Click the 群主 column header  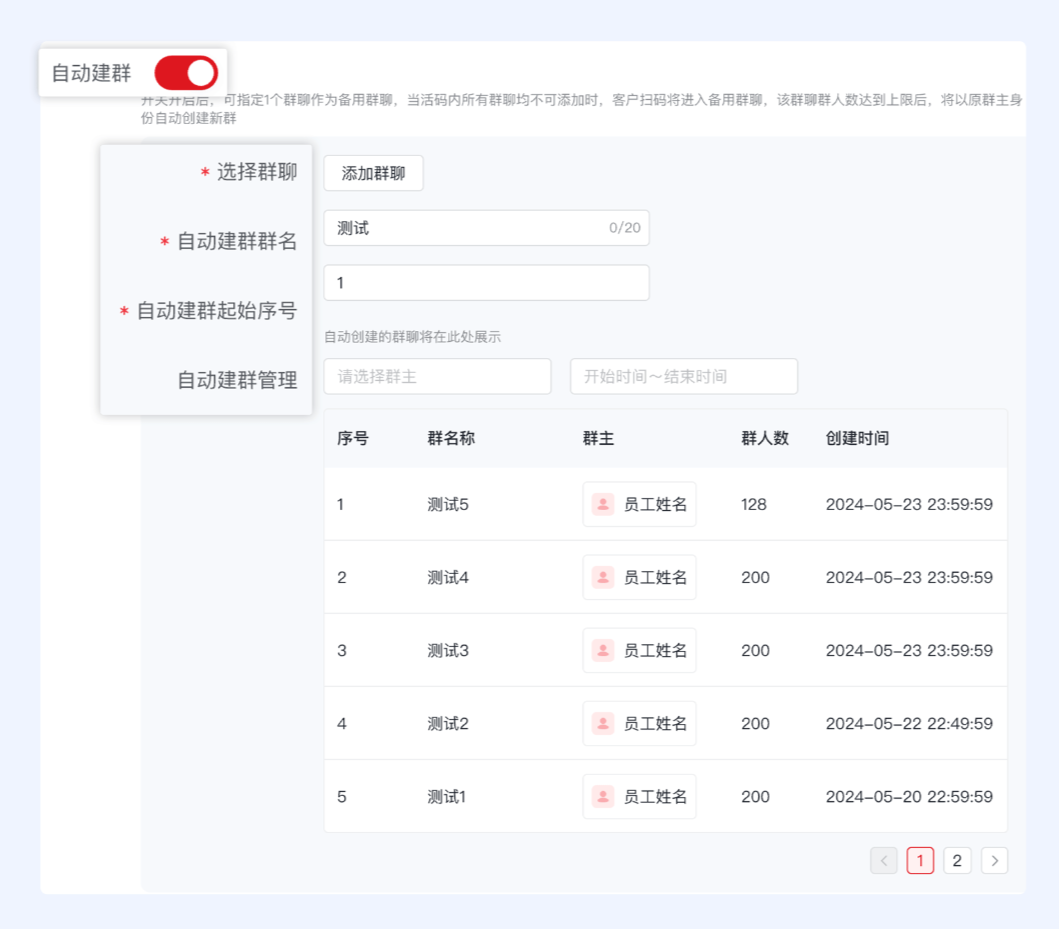click(596, 438)
